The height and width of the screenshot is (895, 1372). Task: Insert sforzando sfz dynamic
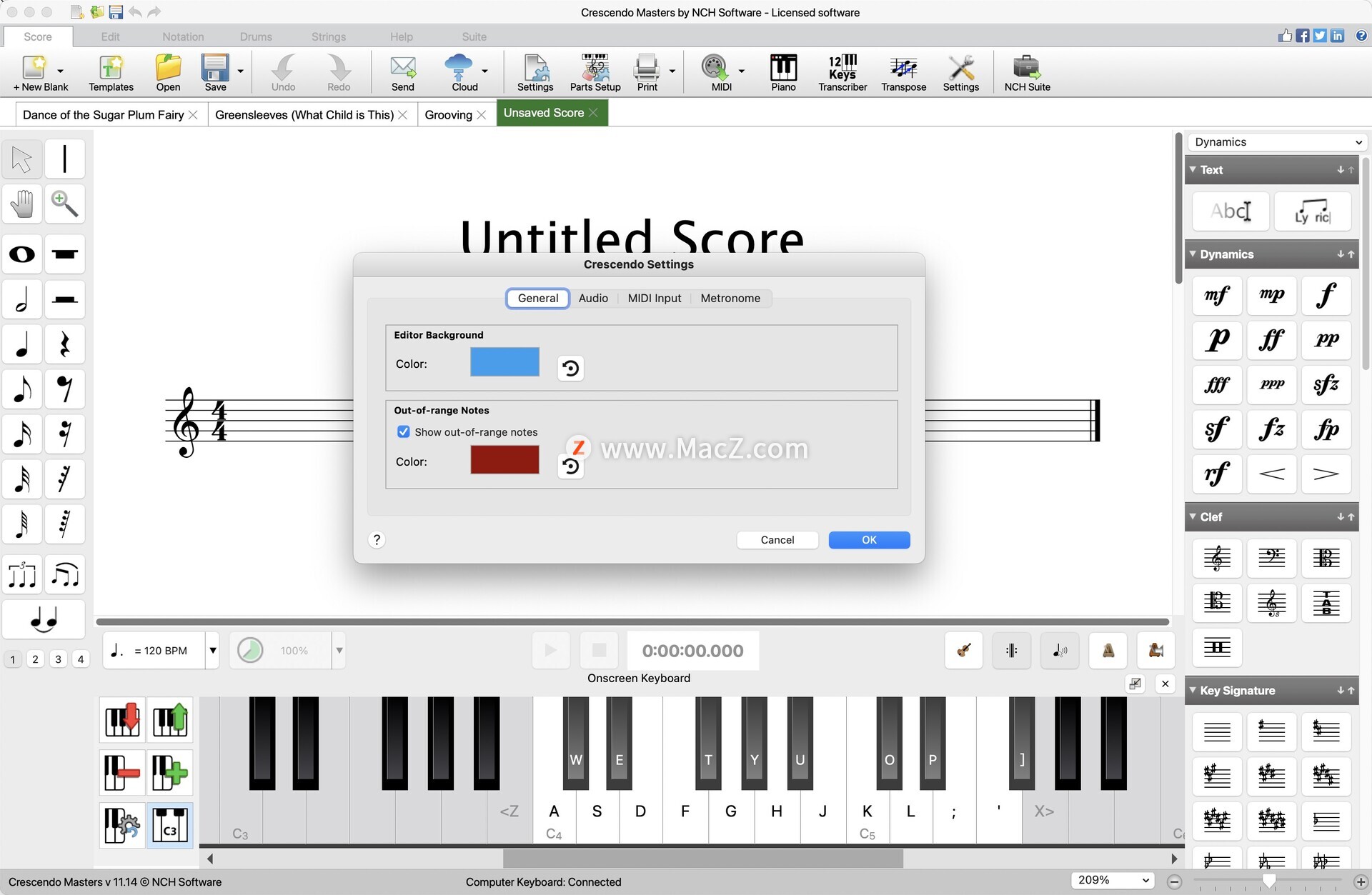pos(1326,385)
